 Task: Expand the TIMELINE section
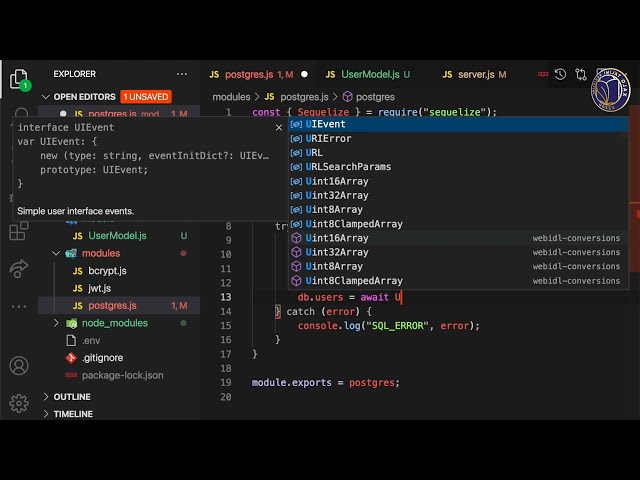pyautogui.click(x=46, y=414)
